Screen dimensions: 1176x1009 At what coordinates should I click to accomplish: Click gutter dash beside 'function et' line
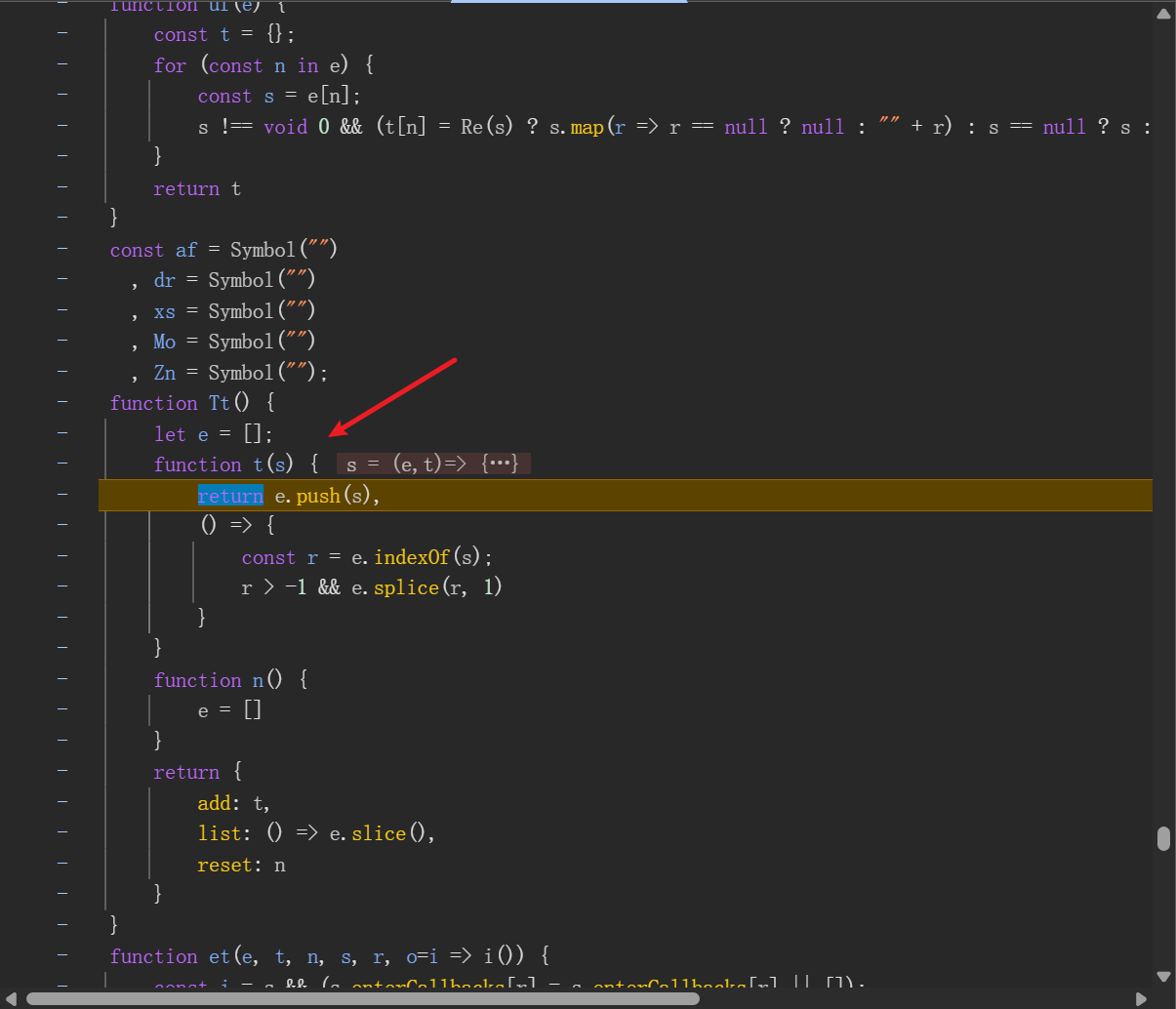(x=62, y=956)
